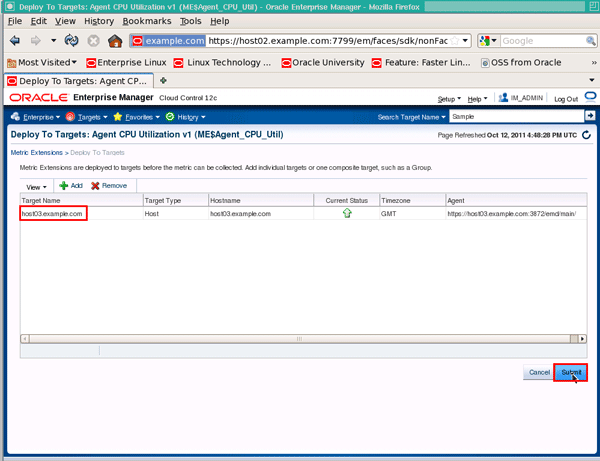Open the Enterprise Linux bookmark
Screen dimensions: 600x461
point(126,62)
